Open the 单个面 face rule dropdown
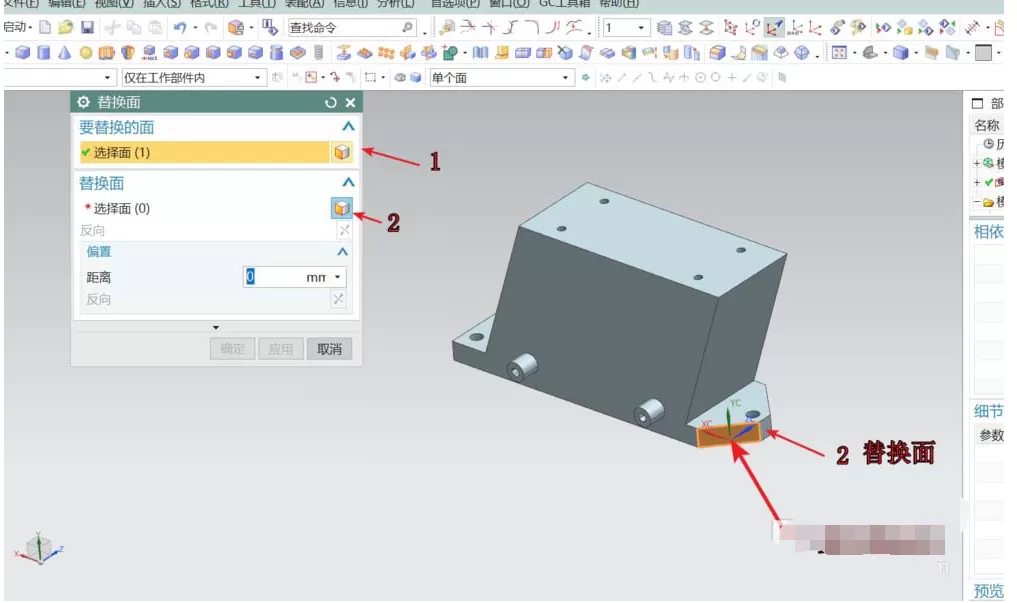Viewport: 1017px width, 603px height. pyautogui.click(x=501, y=78)
